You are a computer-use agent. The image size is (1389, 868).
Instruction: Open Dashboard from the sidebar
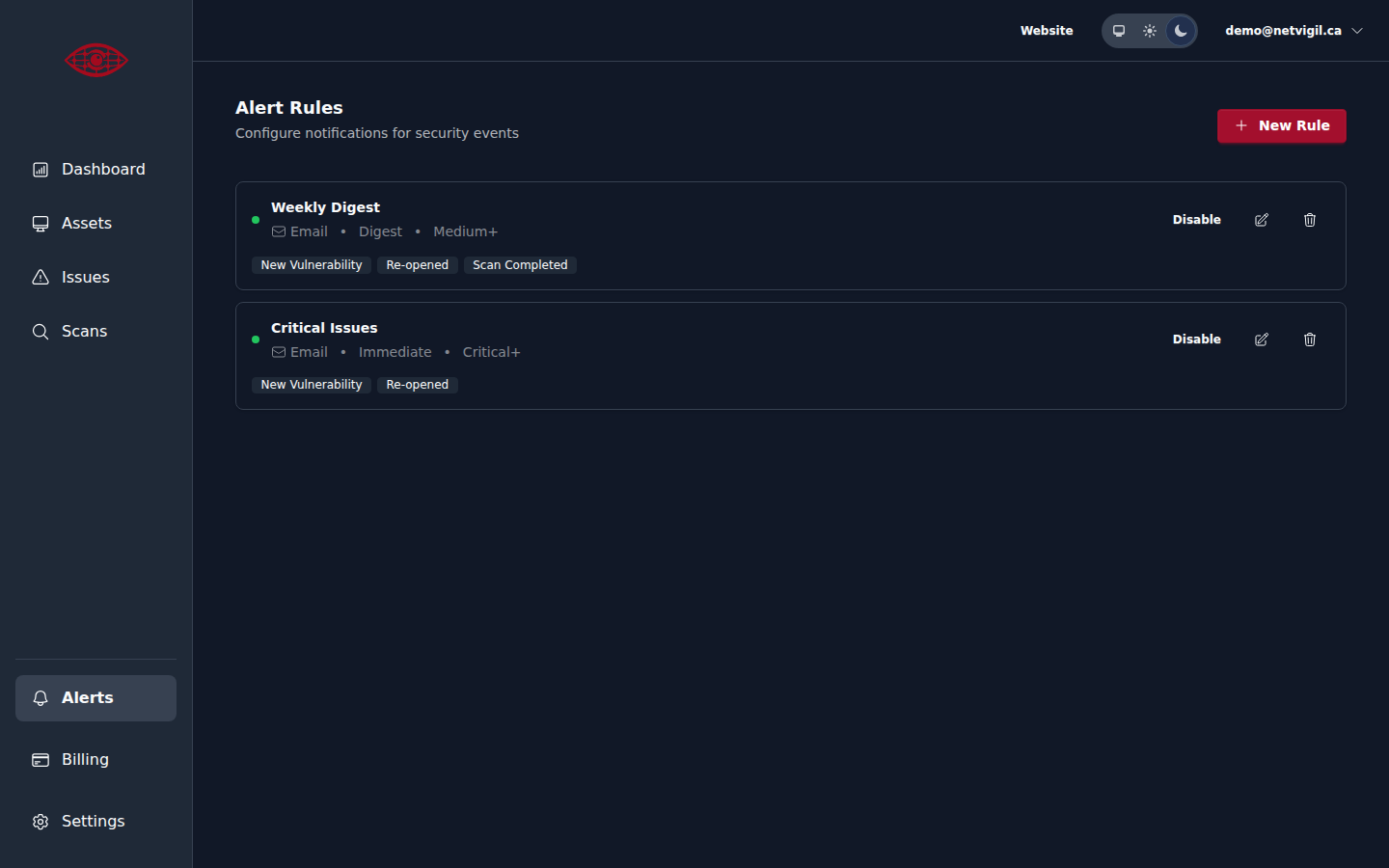[x=95, y=170]
